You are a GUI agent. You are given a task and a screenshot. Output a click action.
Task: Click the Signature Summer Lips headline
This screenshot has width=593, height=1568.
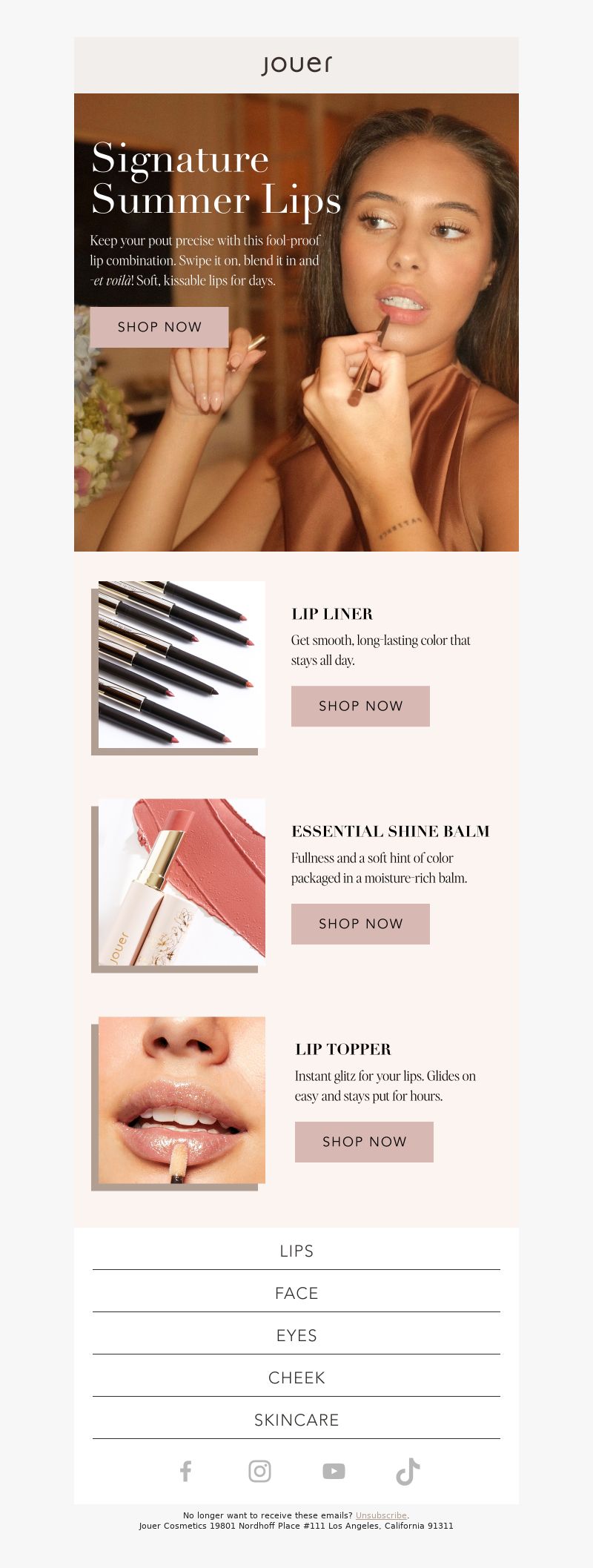click(216, 179)
